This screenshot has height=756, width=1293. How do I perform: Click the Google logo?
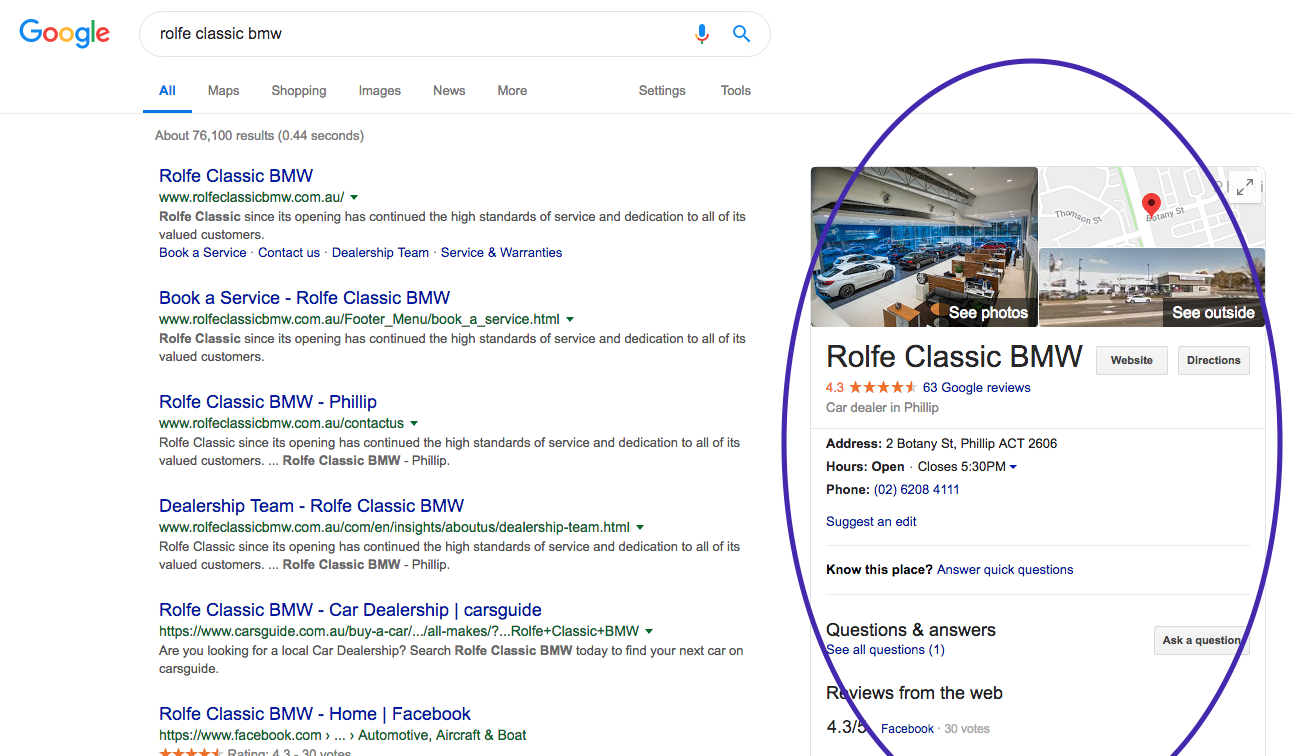[x=65, y=33]
